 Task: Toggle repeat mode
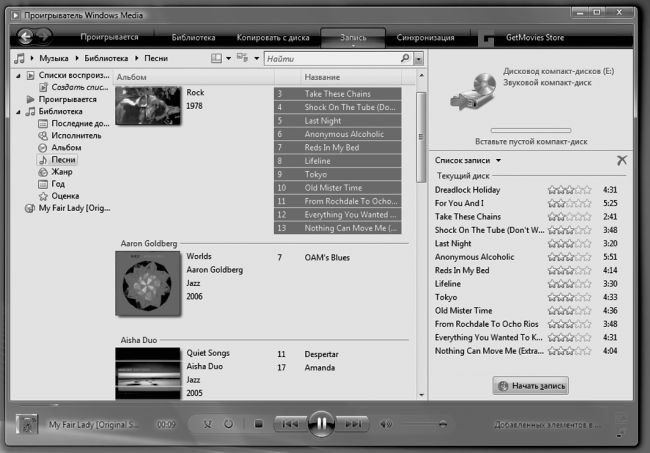229,424
